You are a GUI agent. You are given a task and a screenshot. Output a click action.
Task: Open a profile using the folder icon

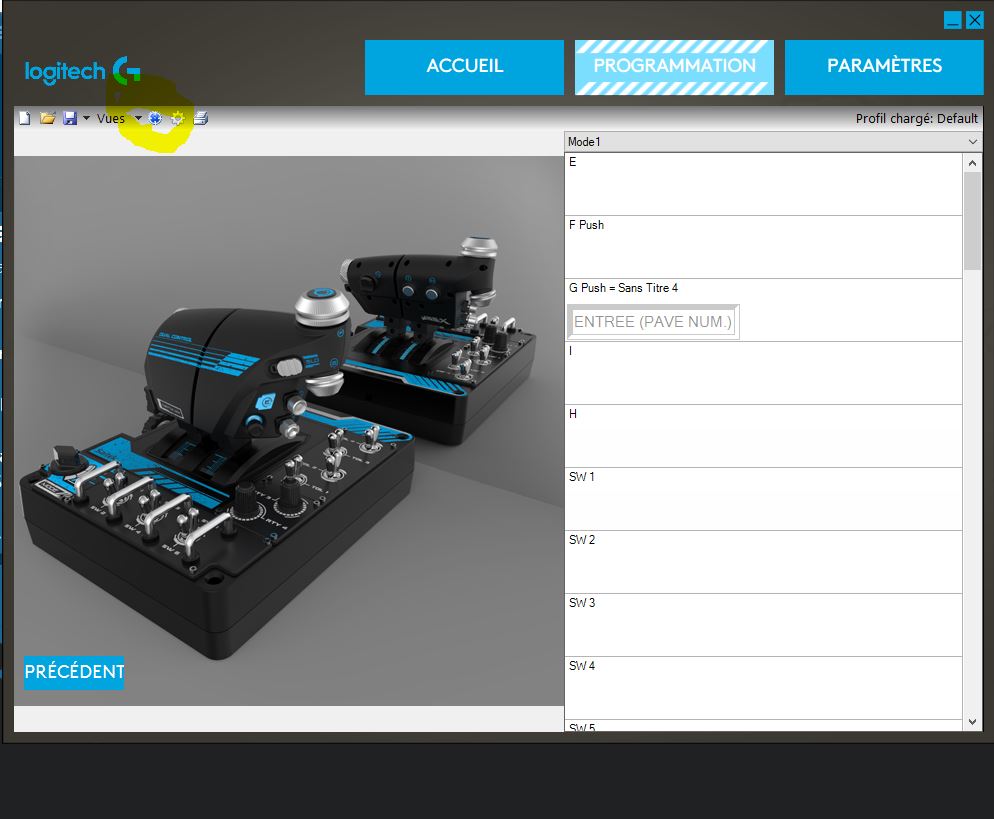[x=48, y=119]
